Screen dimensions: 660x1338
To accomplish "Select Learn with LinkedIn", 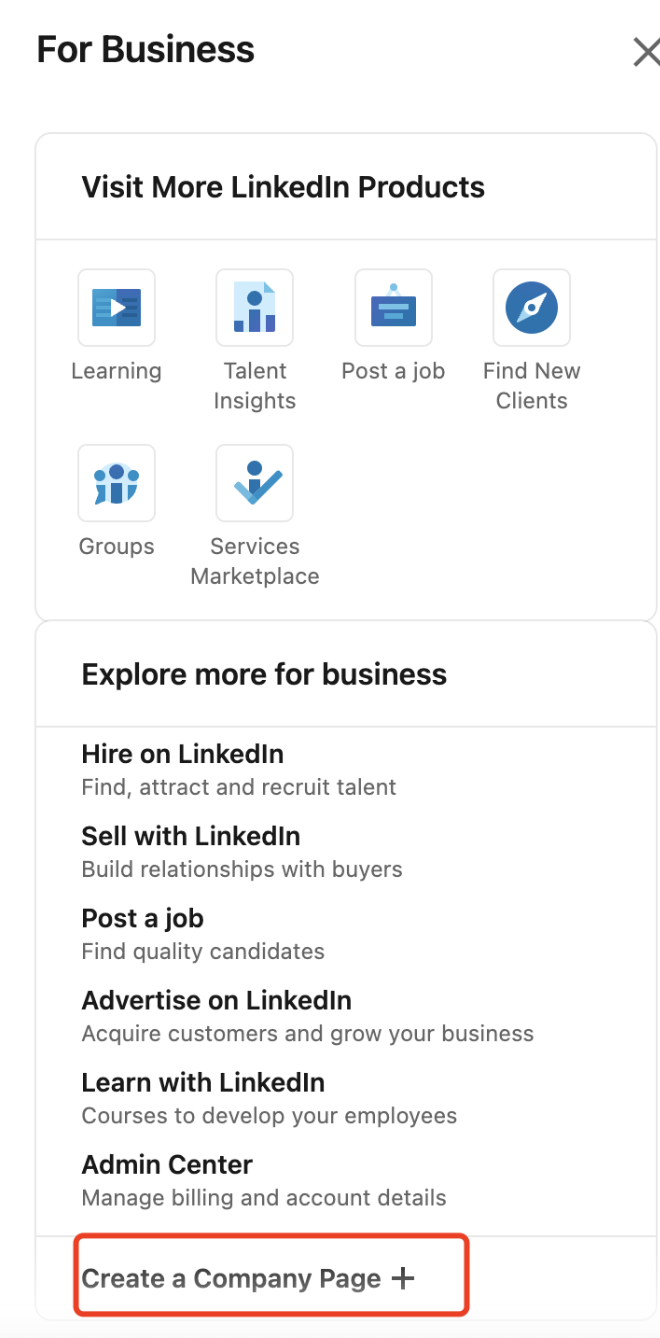I will pos(203,1082).
